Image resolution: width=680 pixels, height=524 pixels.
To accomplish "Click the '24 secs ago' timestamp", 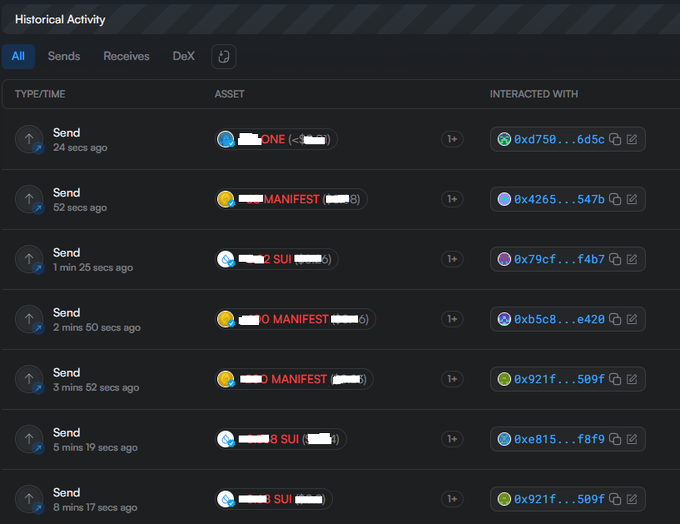I will [80, 148].
